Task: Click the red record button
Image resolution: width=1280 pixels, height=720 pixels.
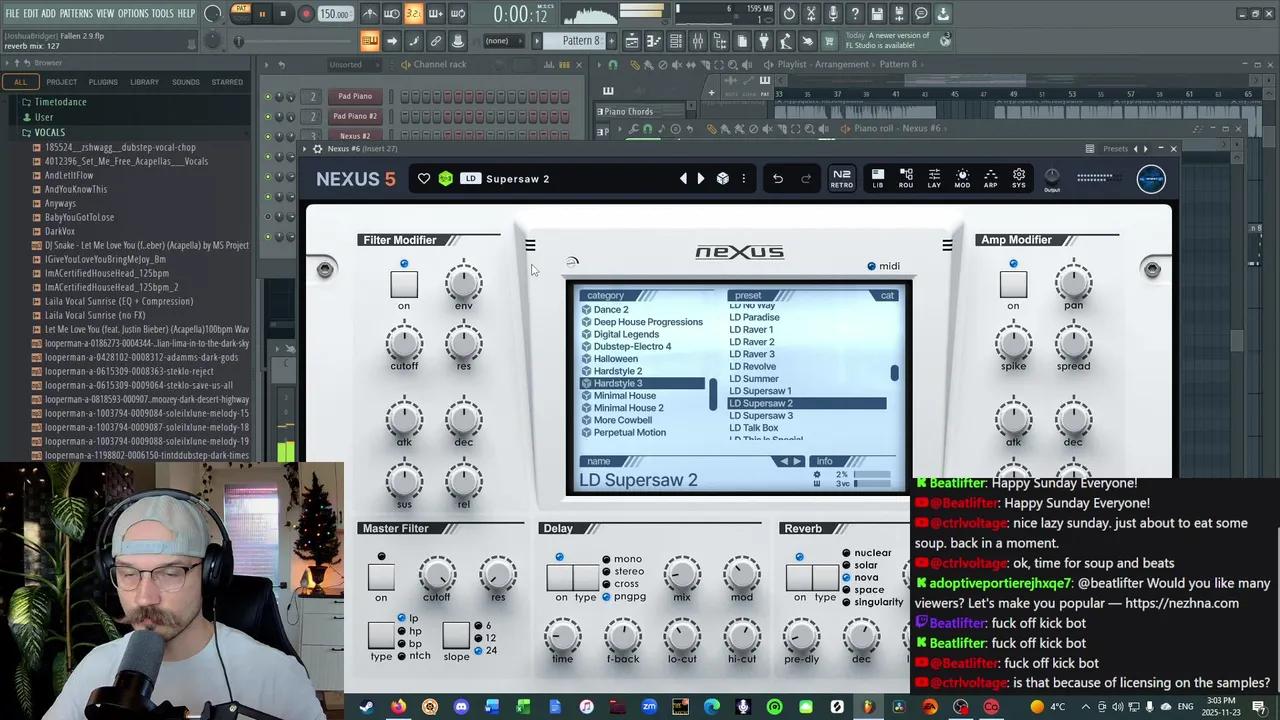Action: coord(306,14)
